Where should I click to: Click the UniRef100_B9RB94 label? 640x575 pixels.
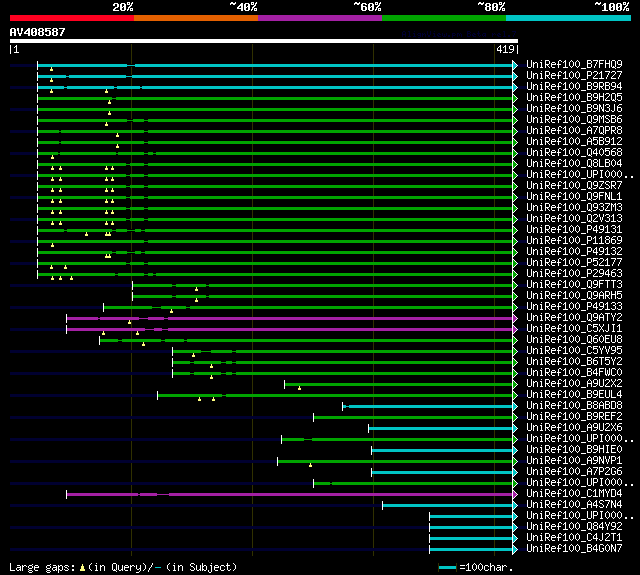click(574, 87)
